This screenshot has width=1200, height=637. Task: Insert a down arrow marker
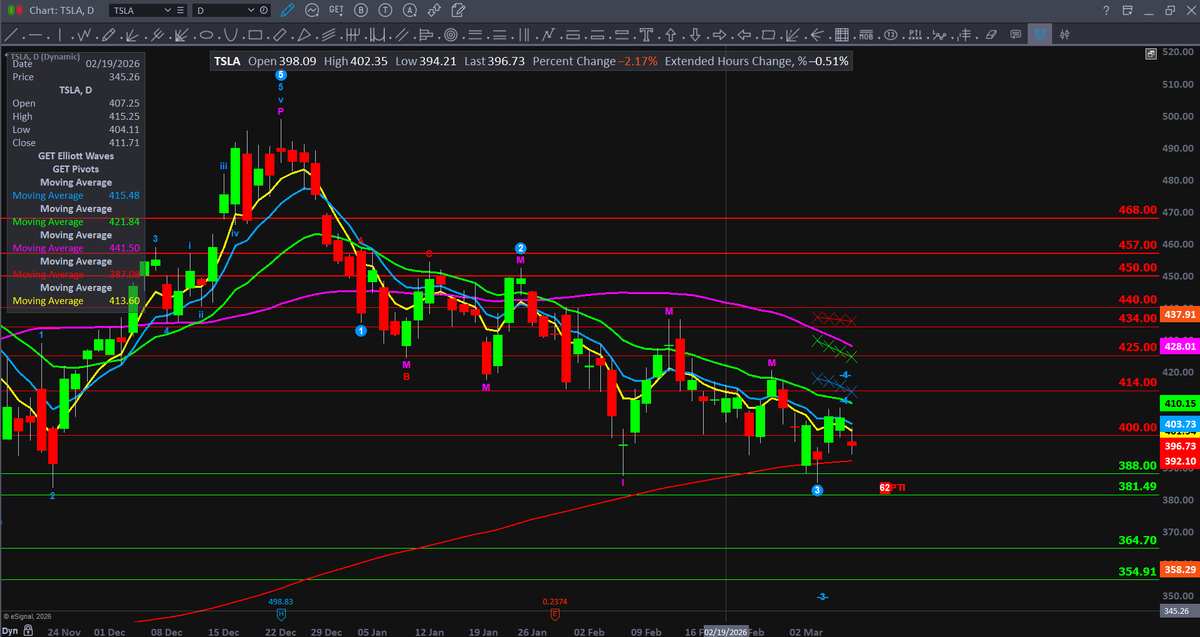click(695, 35)
